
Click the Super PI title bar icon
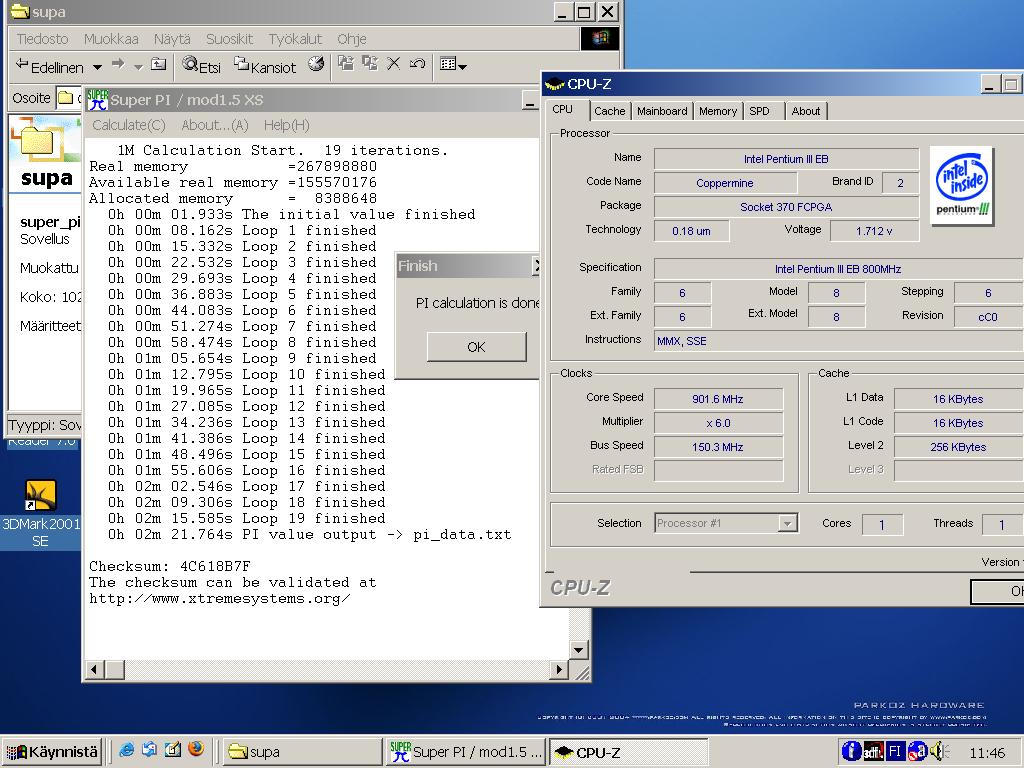coord(97,100)
